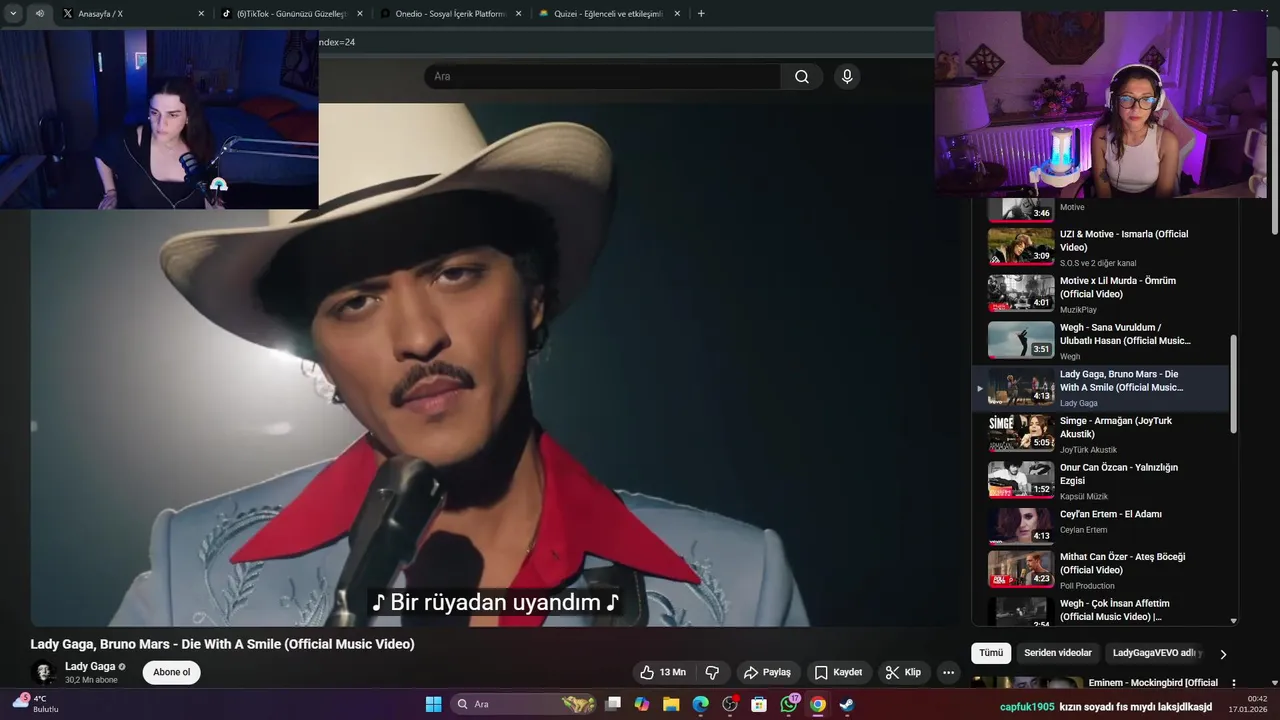This screenshot has width=1280, height=720.
Task: Click the tab audio speaker indicator
Action: click(x=39, y=14)
